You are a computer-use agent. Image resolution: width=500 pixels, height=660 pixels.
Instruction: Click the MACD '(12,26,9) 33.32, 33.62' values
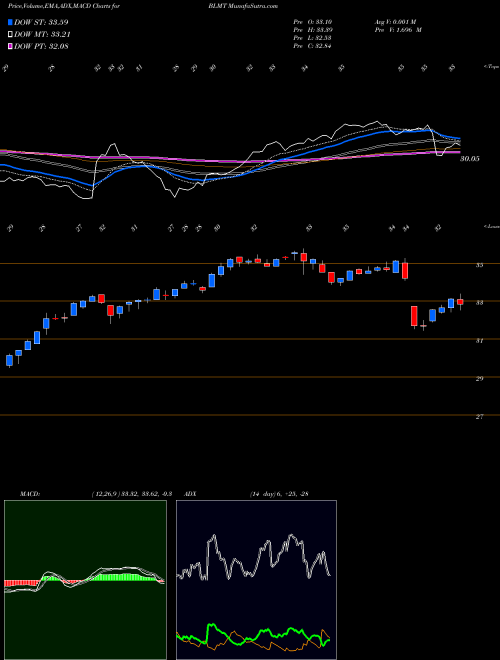[131, 494]
